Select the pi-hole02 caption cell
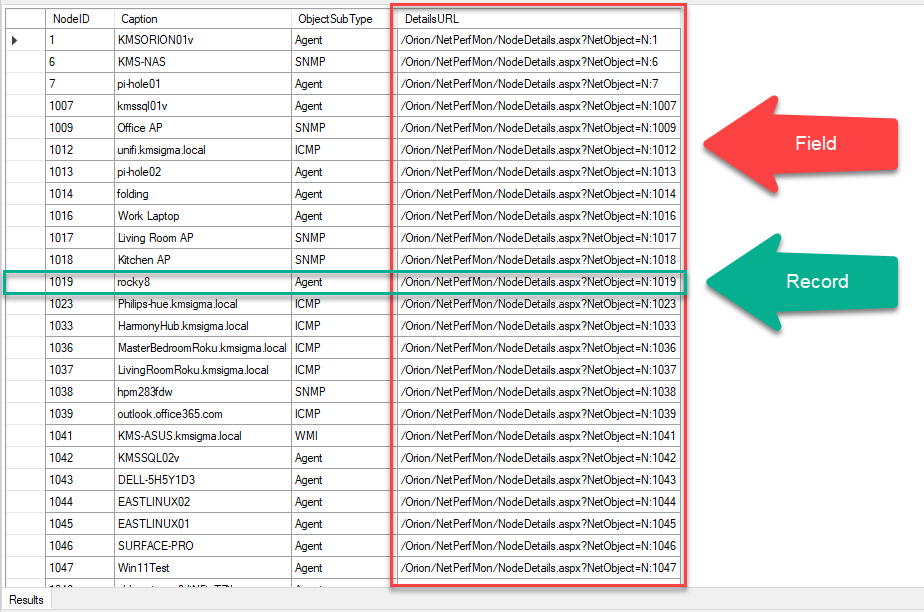Image resolution: width=924 pixels, height=612 pixels. (202, 172)
